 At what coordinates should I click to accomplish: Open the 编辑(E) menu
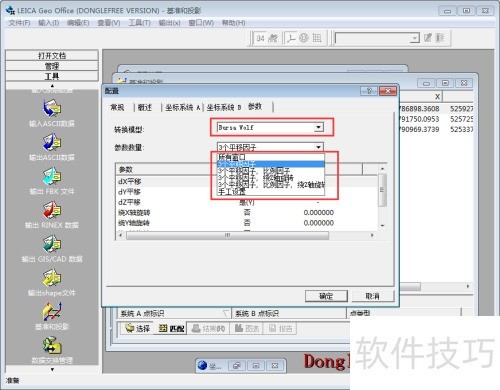[78, 23]
